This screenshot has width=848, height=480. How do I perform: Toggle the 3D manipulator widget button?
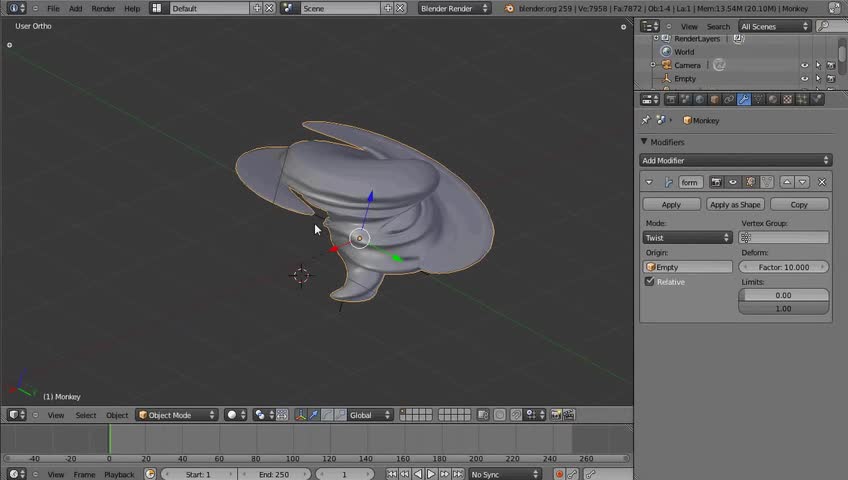(x=301, y=415)
